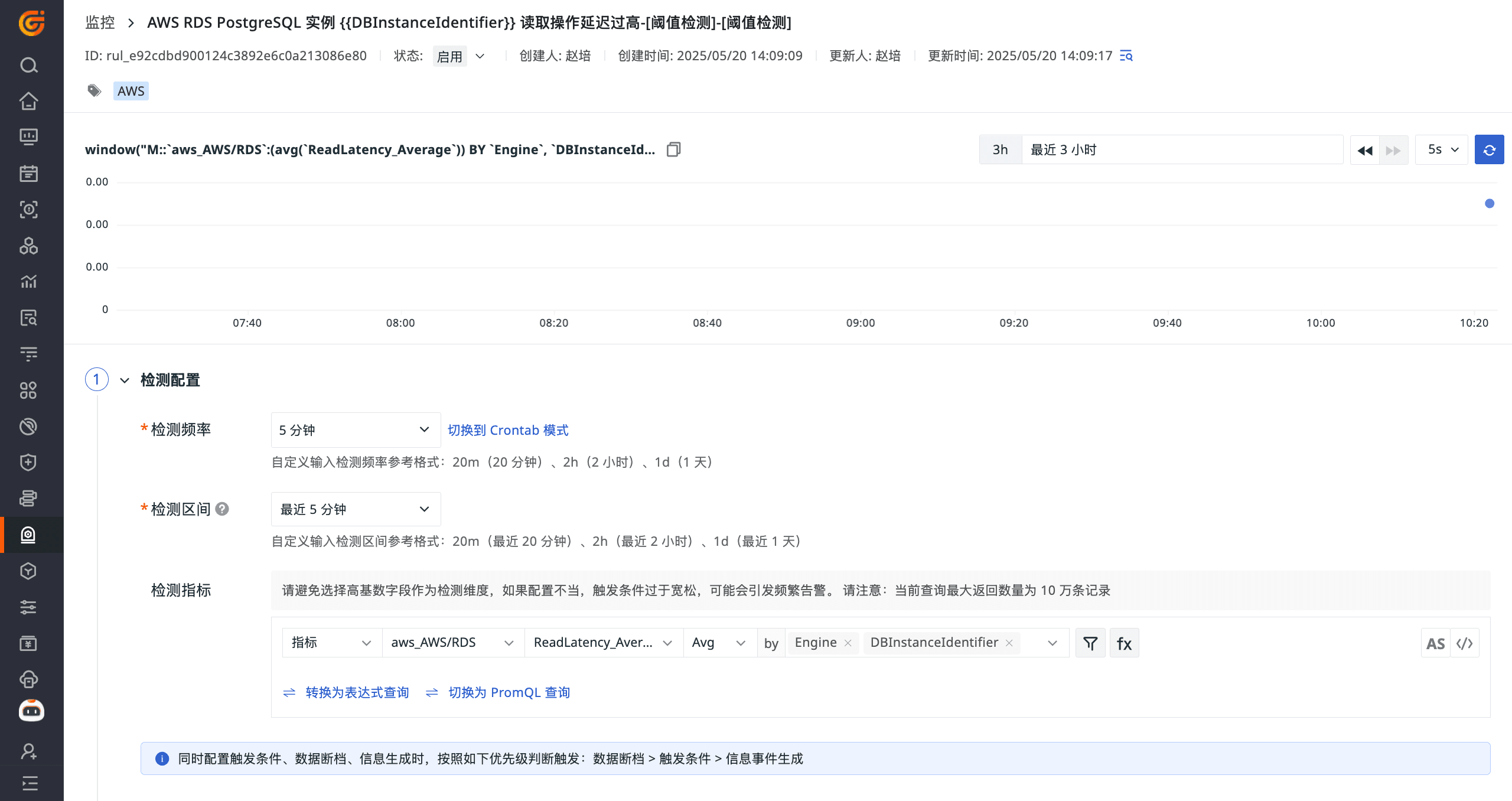1512x801 pixels.
Task: Open the 5s refresh interval dropdown
Action: pyautogui.click(x=1442, y=149)
